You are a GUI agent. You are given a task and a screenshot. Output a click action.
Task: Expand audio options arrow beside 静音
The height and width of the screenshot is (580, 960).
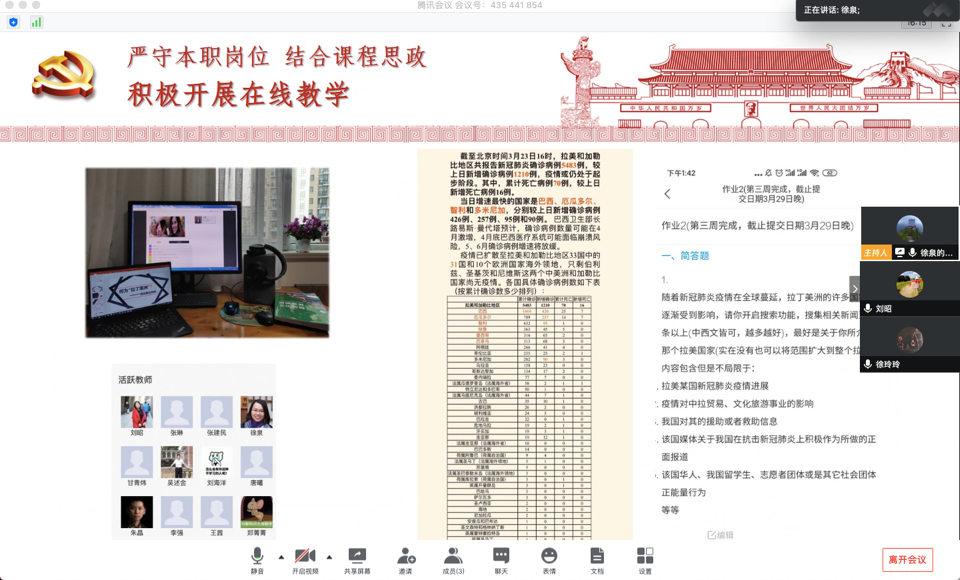[x=281, y=557]
